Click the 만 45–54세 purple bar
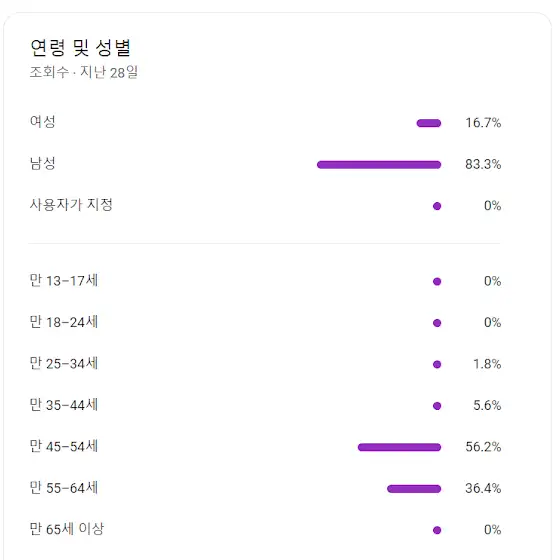Image resolution: width=560 pixels, height=560 pixels. coord(399,447)
